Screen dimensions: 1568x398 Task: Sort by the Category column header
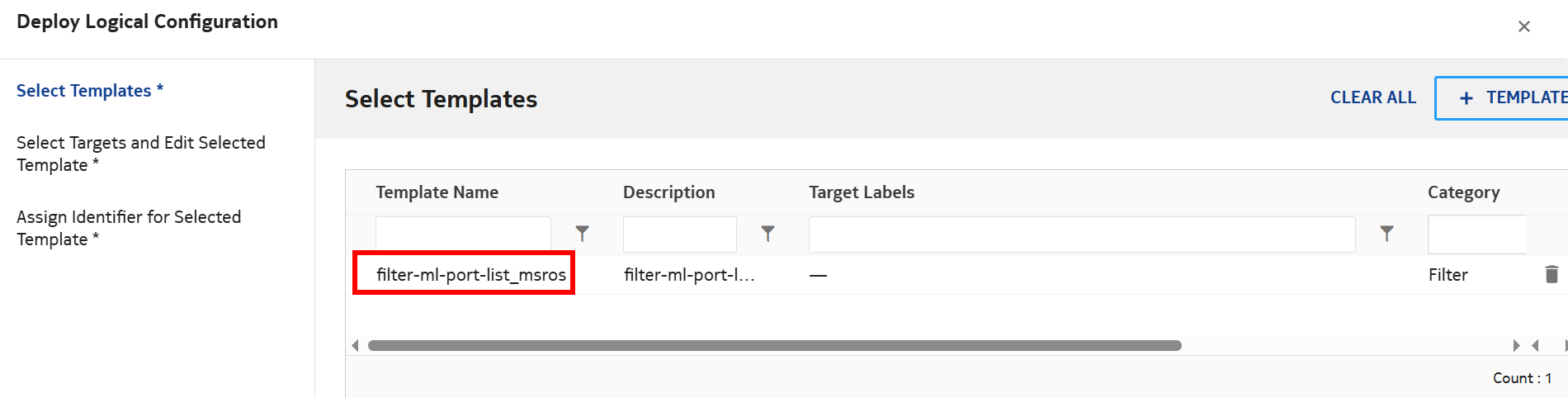tap(1463, 192)
